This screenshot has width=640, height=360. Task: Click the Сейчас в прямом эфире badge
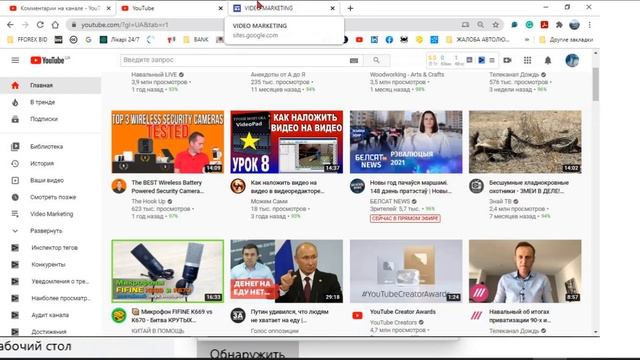pyautogui.click(x=405, y=218)
